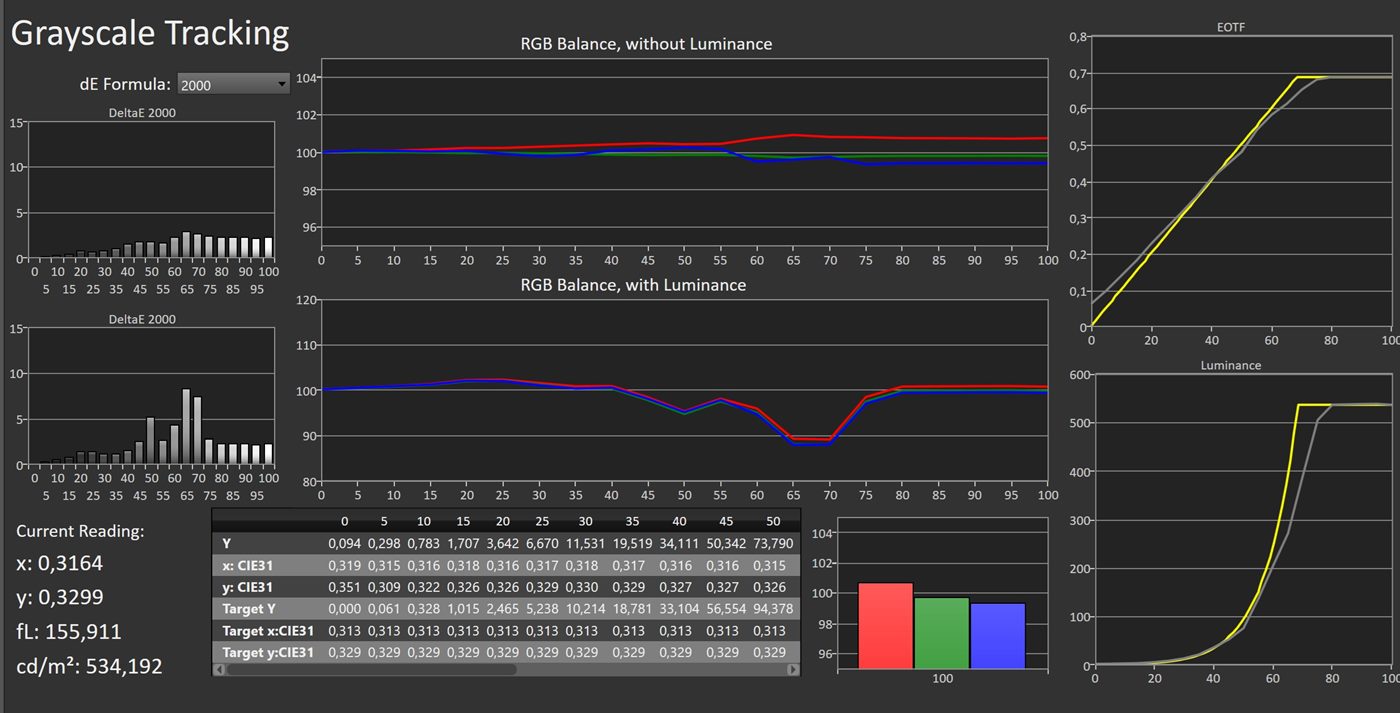Viewport: 1400px width, 713px height.
Task: Click the data table's horizontal scrollbar thumb
Action: click(370, 669)
